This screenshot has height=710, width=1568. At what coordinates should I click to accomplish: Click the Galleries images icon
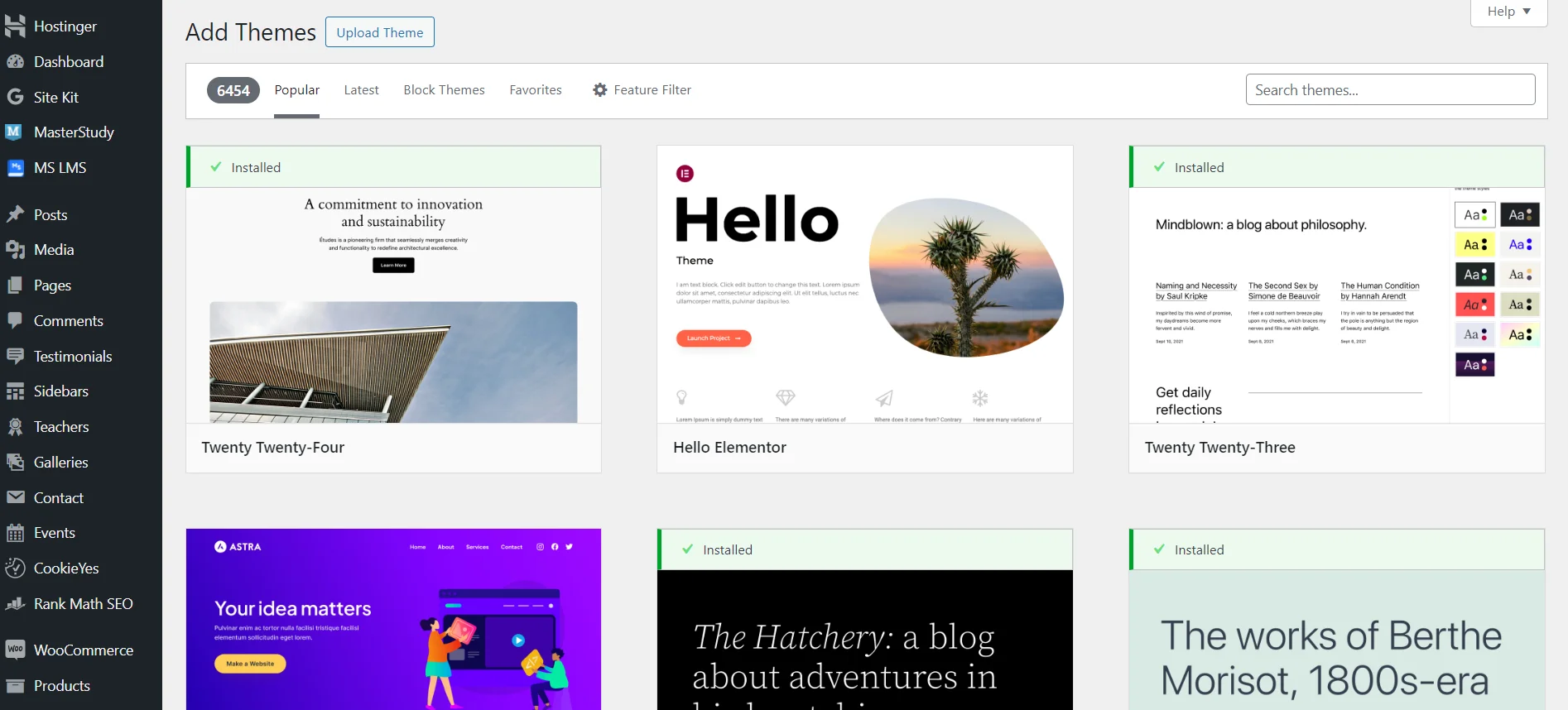pos(15,462)
